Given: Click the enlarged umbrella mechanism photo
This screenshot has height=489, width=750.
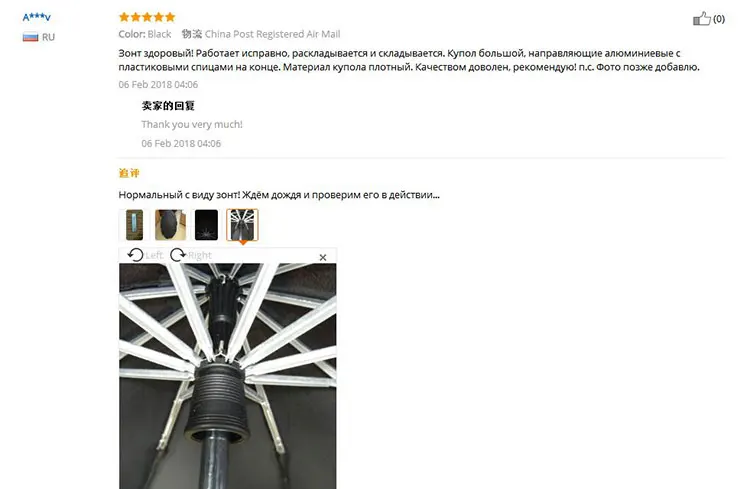Looking at the screenshot, I should pyautogui.click(x=228, y=376).
